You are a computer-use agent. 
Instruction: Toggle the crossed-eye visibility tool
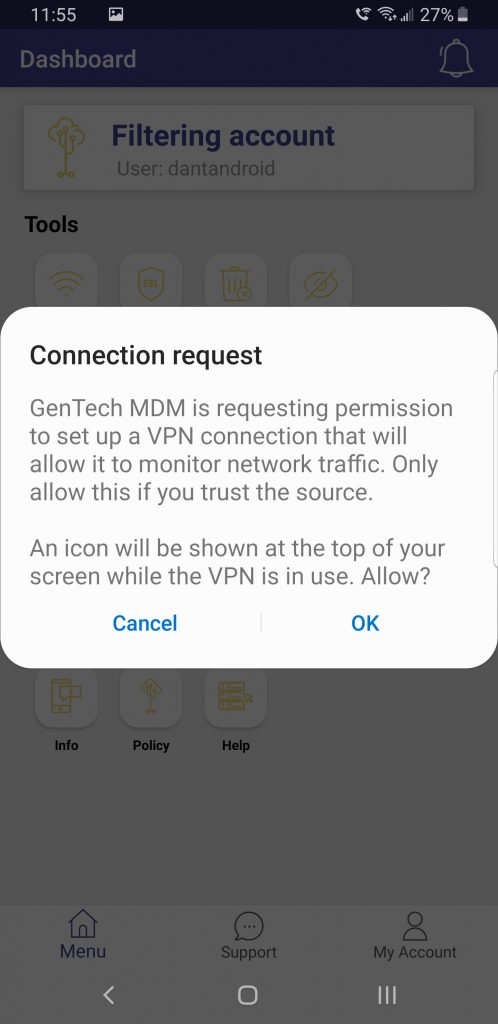click(x=320, y=283)
